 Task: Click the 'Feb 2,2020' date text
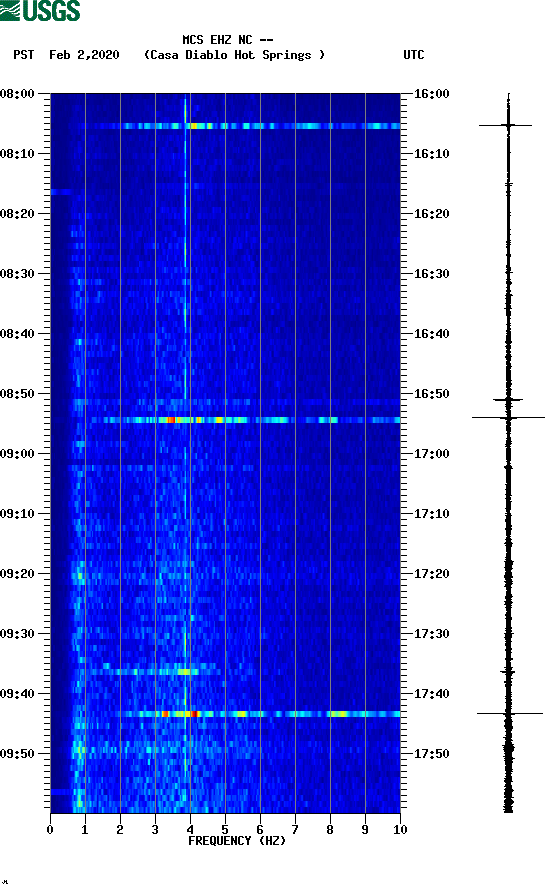[x=84, y=55]
